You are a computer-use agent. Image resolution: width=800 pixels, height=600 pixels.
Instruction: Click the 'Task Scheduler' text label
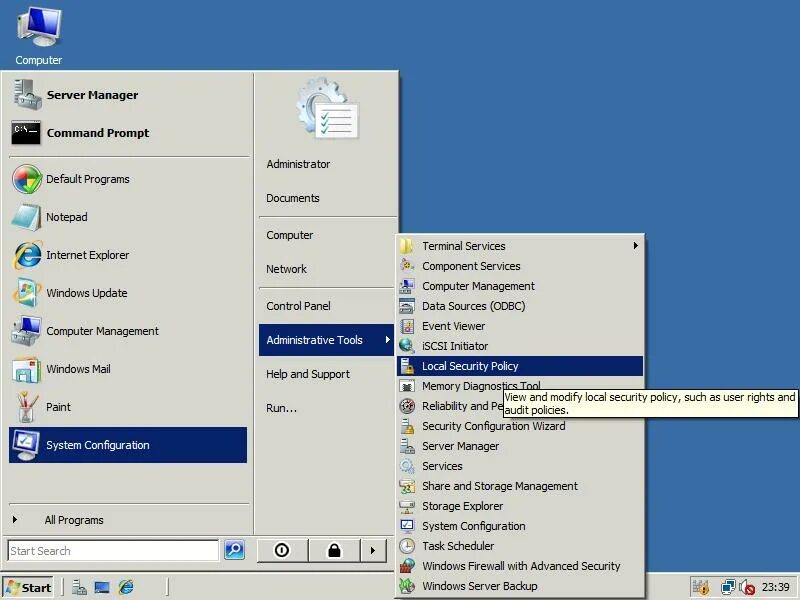(x=458, y=546)
